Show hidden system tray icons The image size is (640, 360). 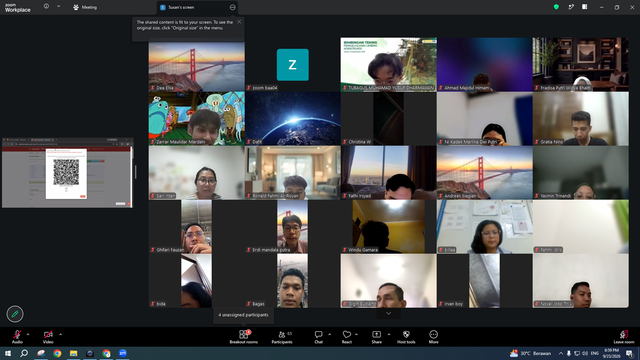click(x=561, y=353)
